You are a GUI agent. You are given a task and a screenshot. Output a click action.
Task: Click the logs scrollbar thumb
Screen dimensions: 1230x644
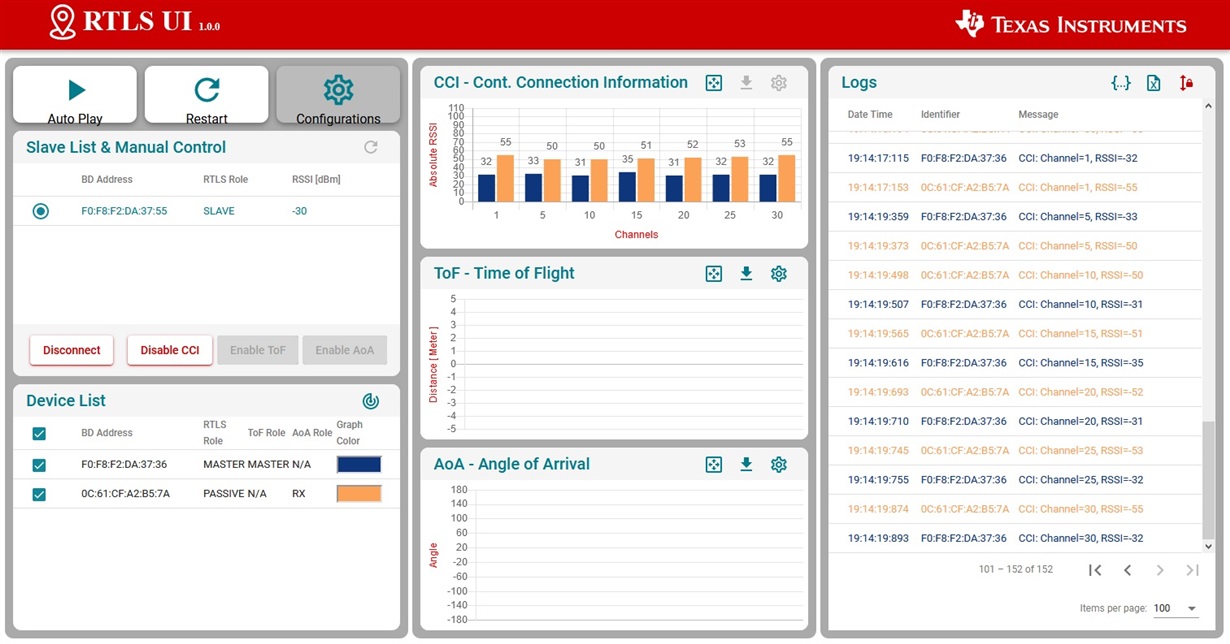[1208, 480]
